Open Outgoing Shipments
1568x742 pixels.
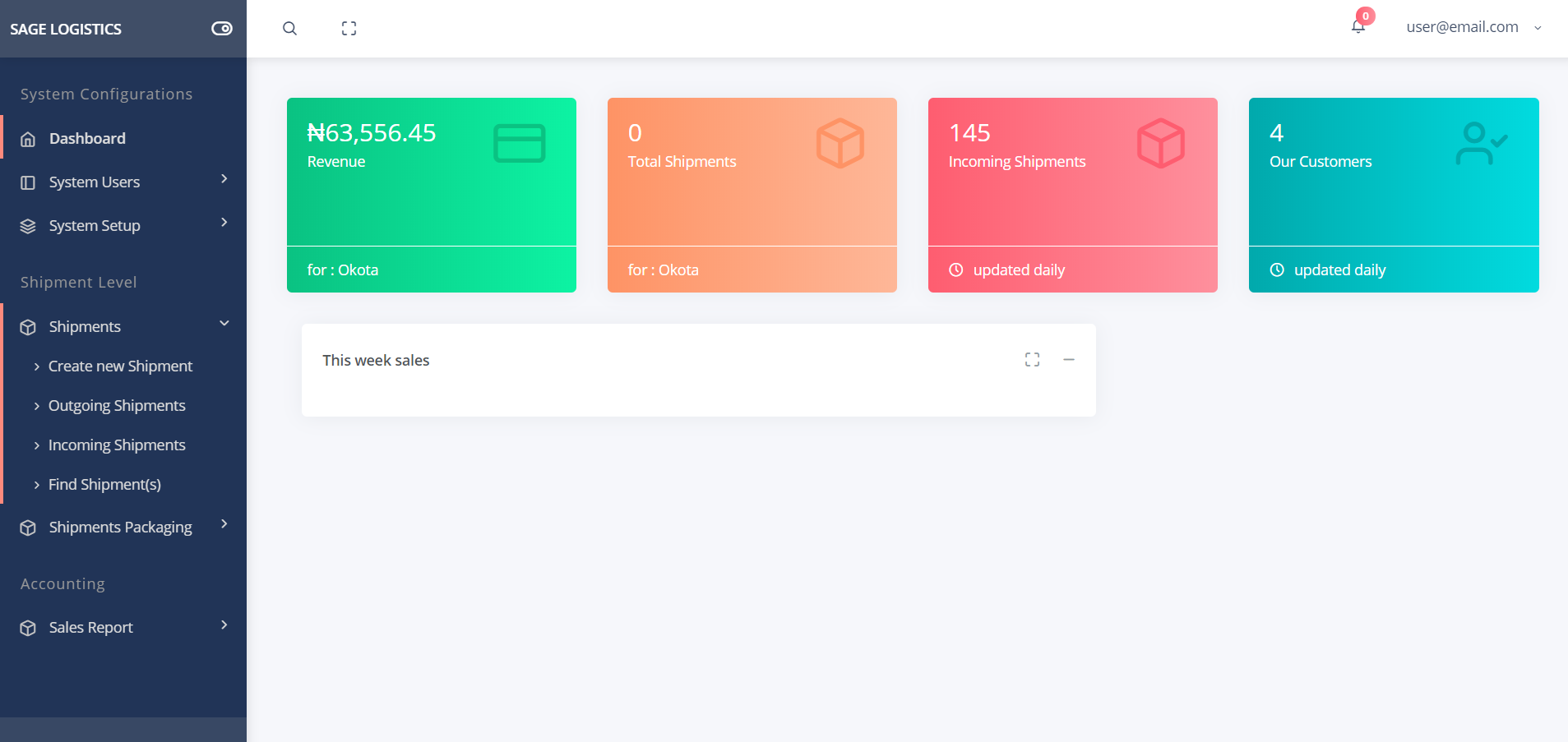(117, 405)
